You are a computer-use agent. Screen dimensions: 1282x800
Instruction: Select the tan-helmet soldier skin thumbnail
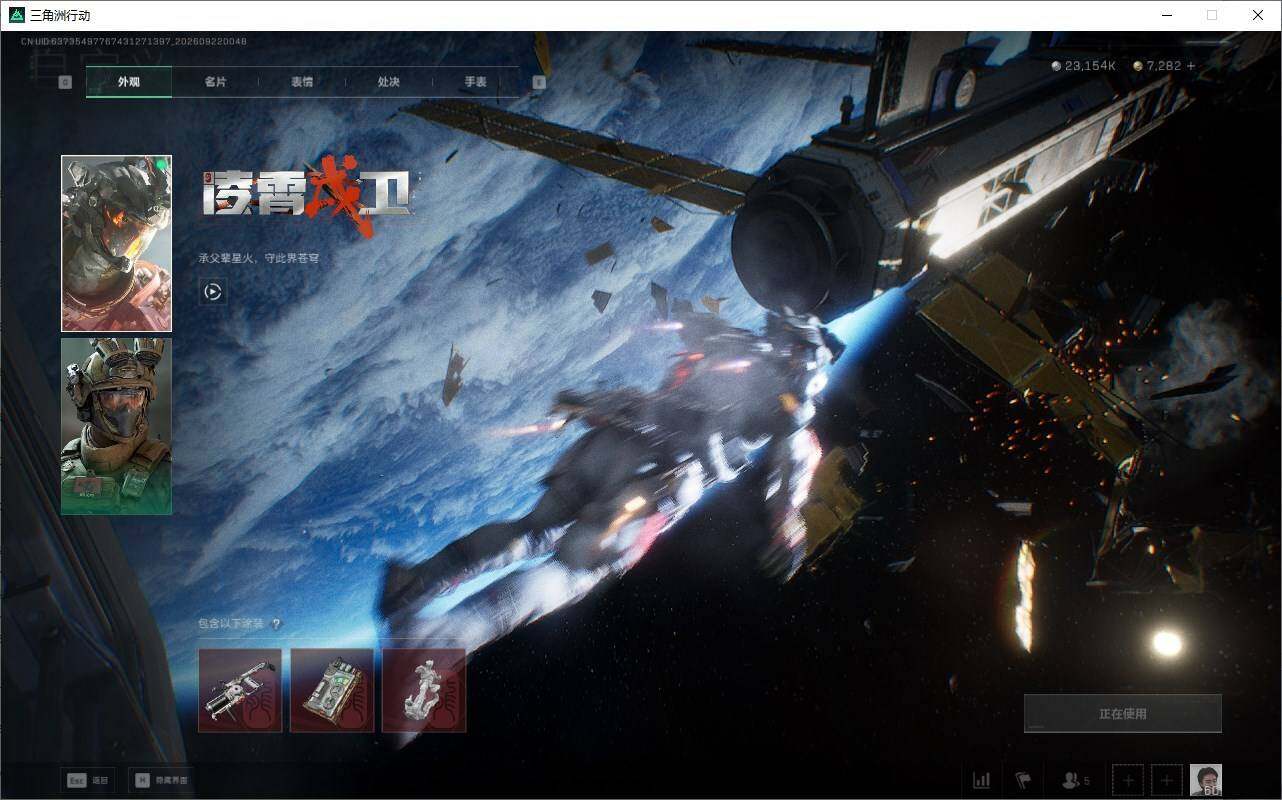(116, 426)
